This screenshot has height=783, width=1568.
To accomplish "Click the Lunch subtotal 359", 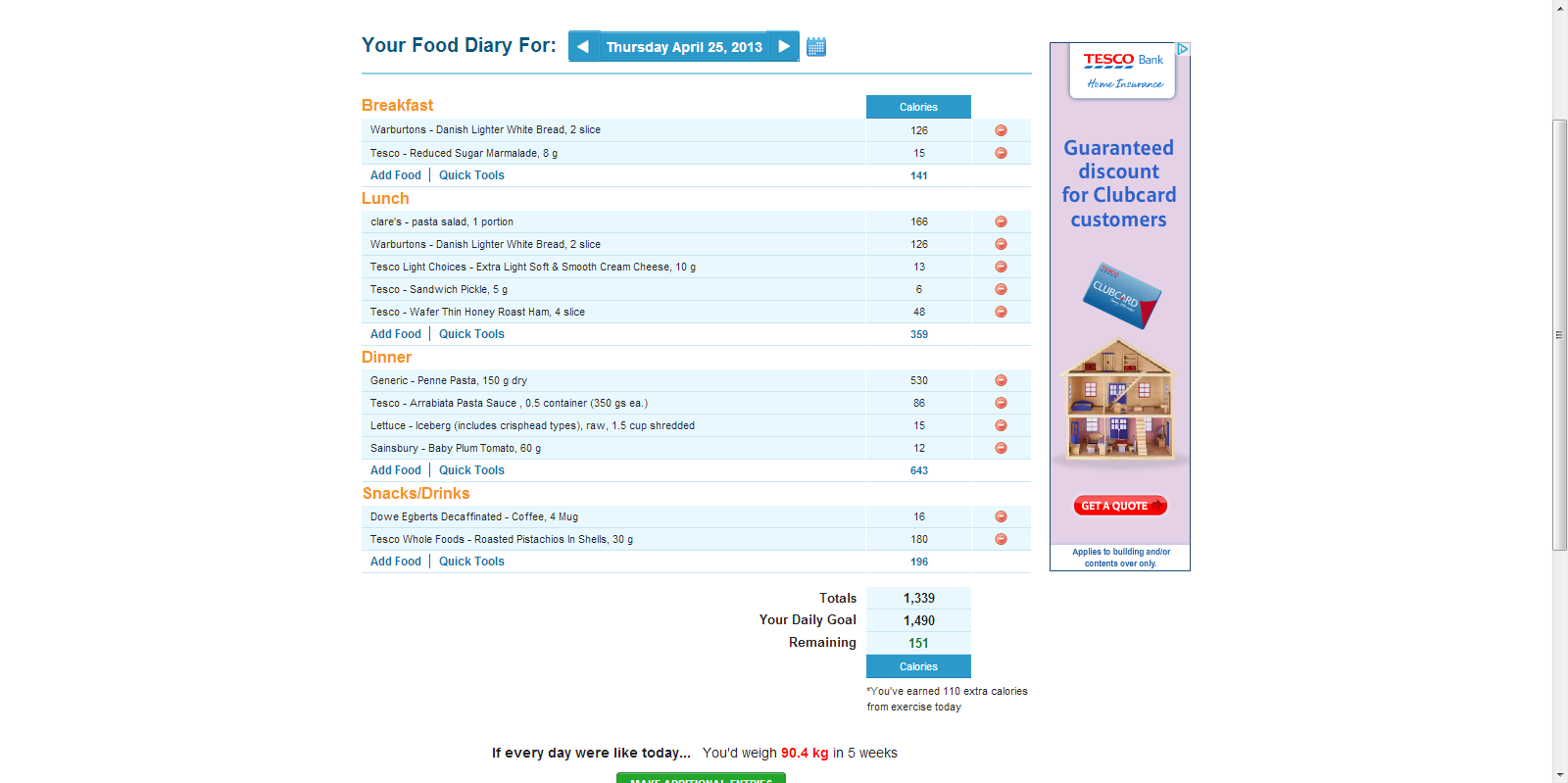I will click(919, 334).
